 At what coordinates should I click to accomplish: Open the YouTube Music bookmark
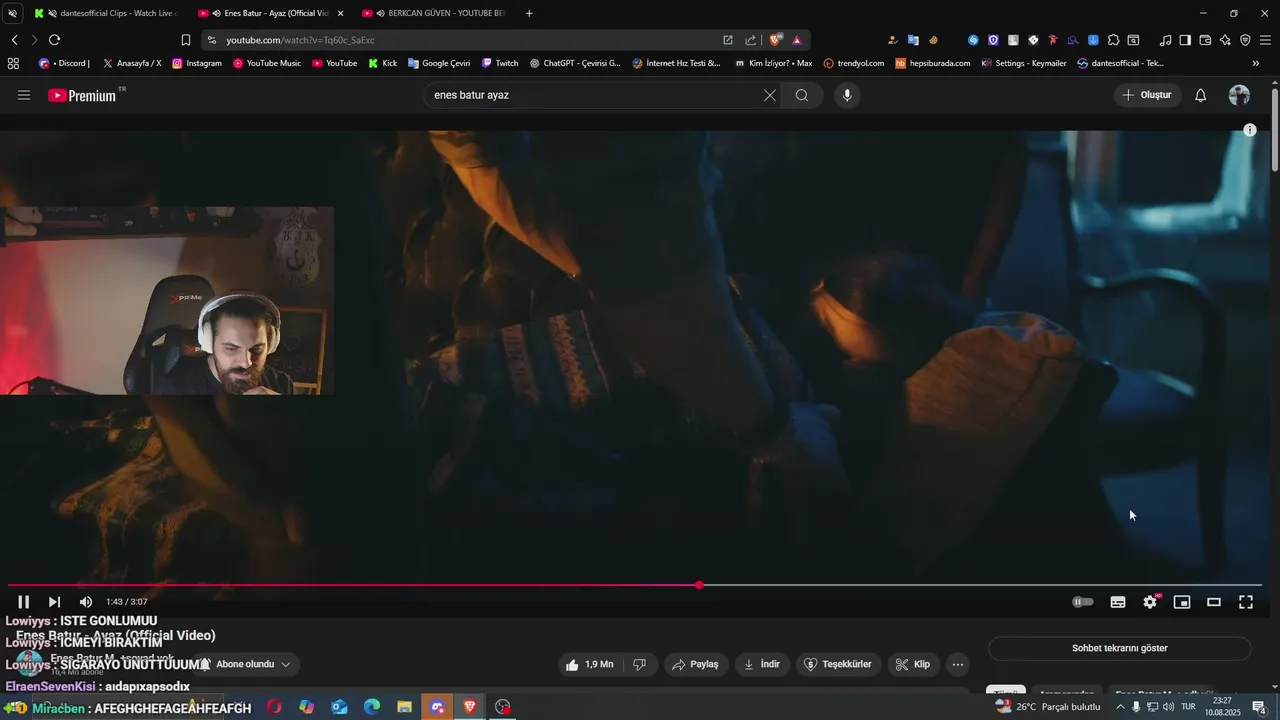[x=267, y=63]
